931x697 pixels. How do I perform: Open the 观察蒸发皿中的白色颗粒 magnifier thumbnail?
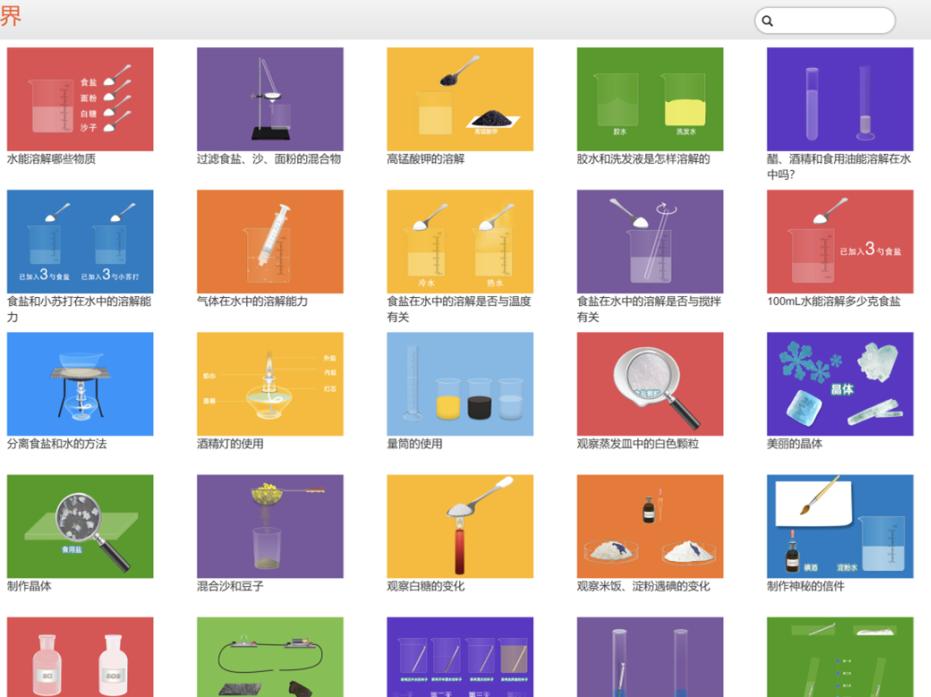[650, 384]
